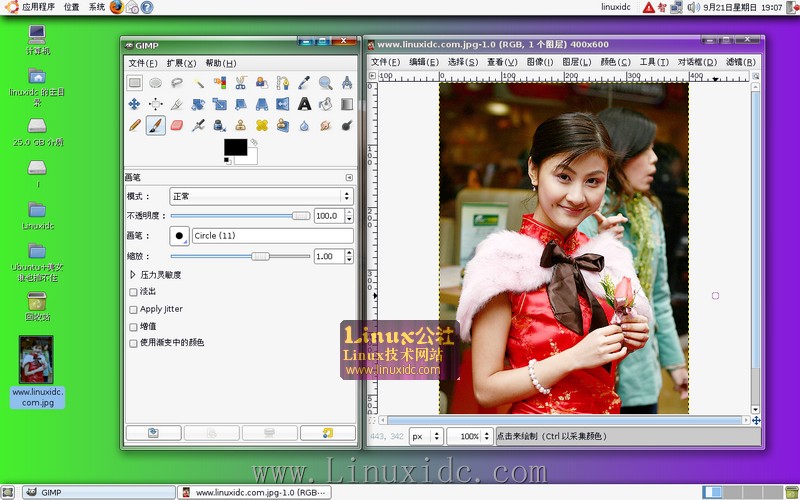Open the 图像(I) menu in image window

pos(540,62)
